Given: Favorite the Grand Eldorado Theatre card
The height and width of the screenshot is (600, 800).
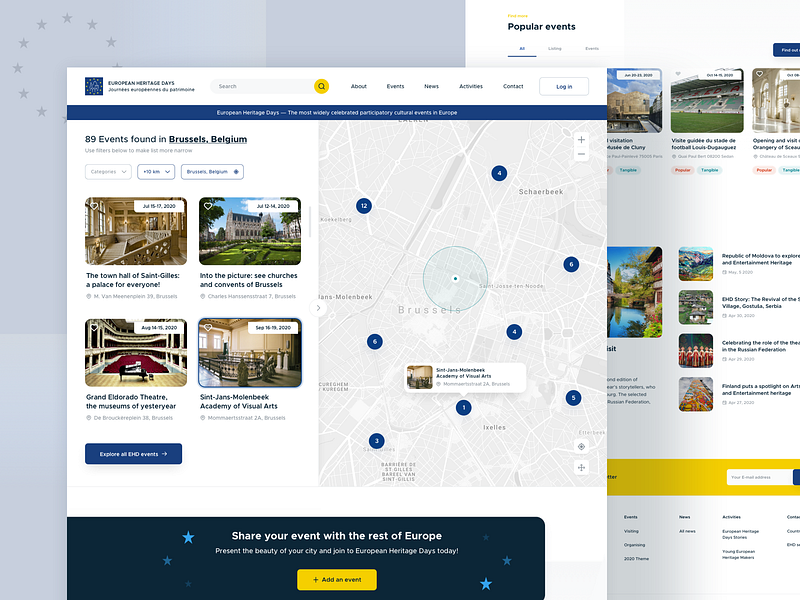Looking at the screenshot, I should coord(94,328).
